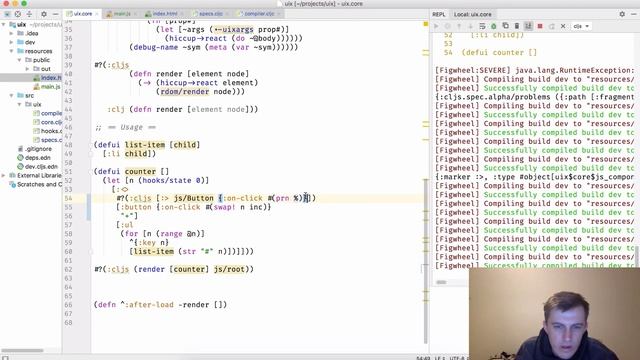Expand the dev folder
The height and width of the screenshot is (360, 640).
11,42
